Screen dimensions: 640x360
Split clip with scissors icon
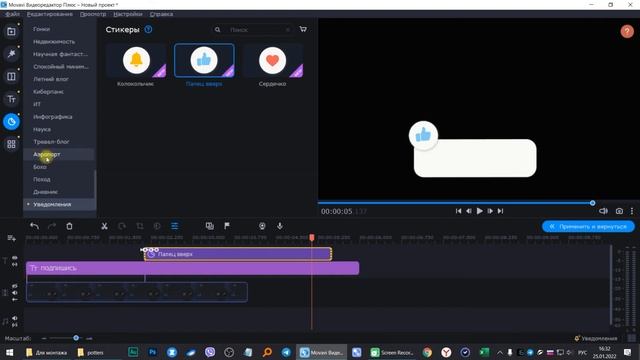point(104,226)
